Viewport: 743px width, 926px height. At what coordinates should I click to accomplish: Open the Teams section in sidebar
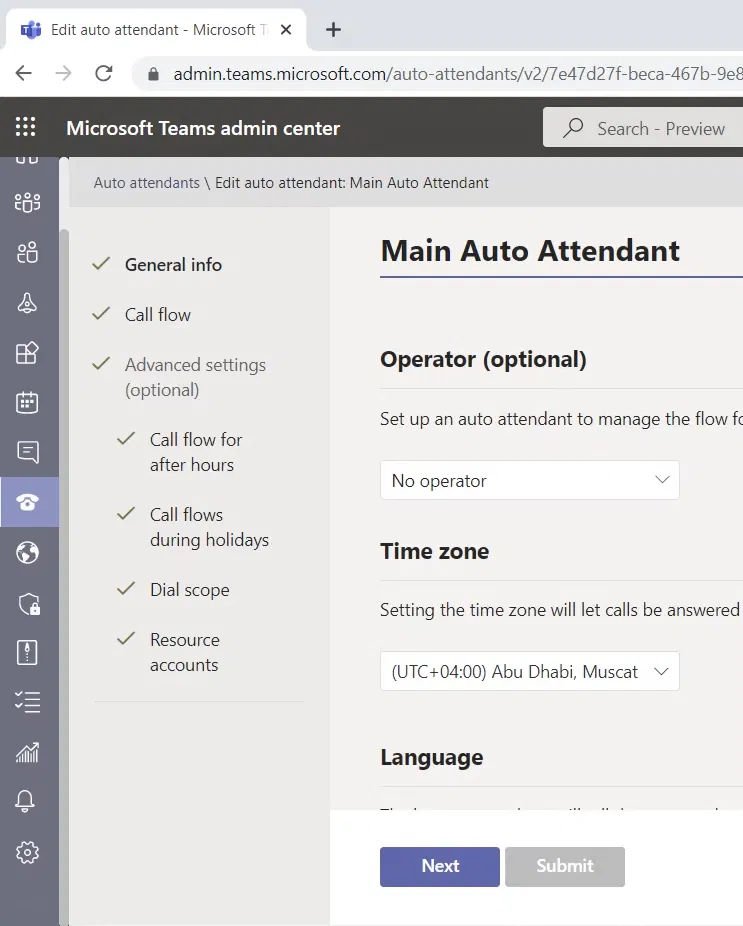(28, 202)
